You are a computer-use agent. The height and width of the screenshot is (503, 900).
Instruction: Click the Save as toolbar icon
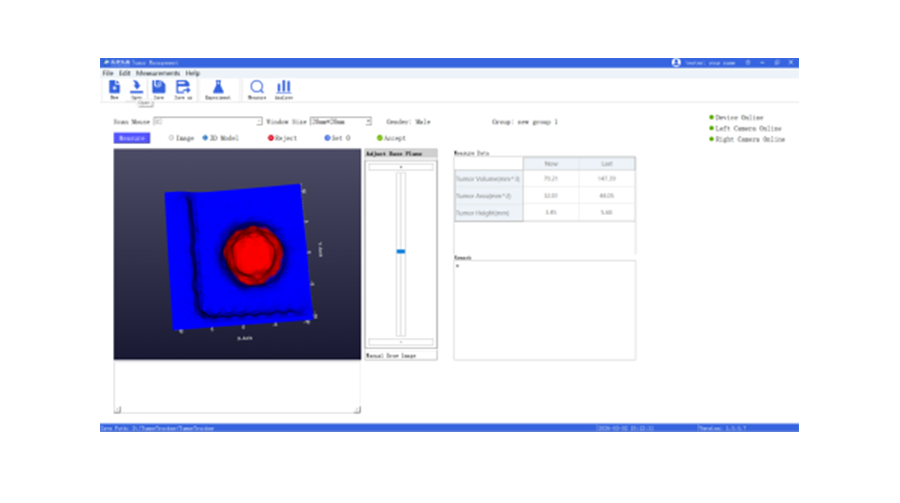[182, 88]
